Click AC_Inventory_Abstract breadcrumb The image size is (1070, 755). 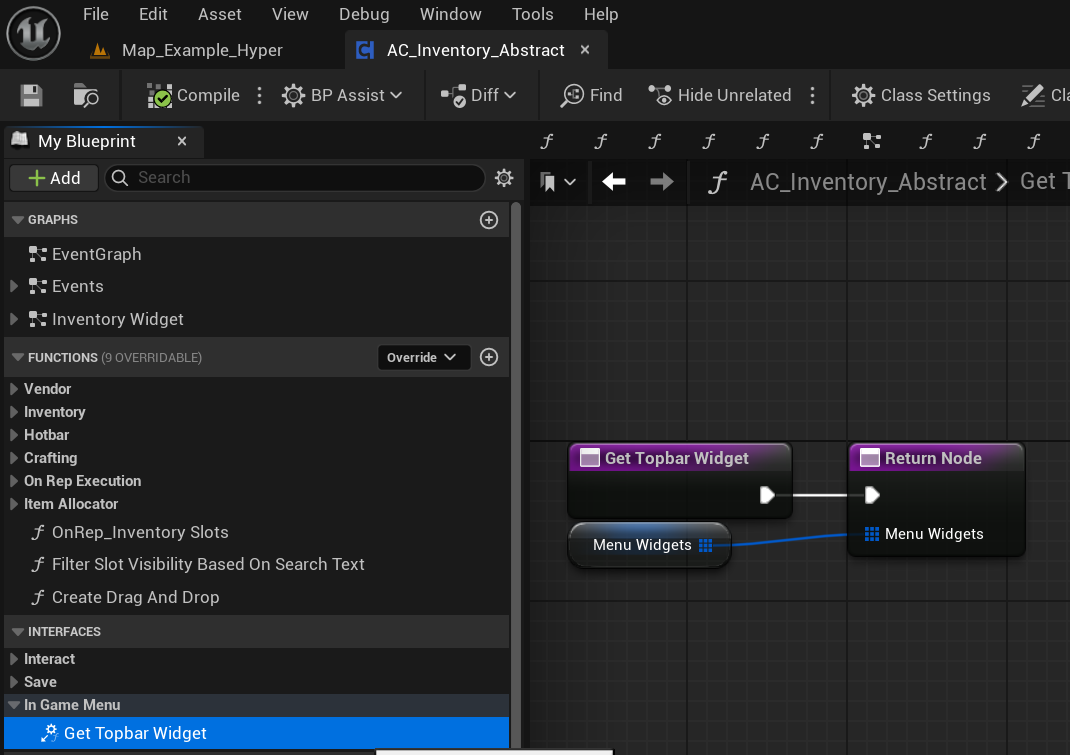click(868, 182)
